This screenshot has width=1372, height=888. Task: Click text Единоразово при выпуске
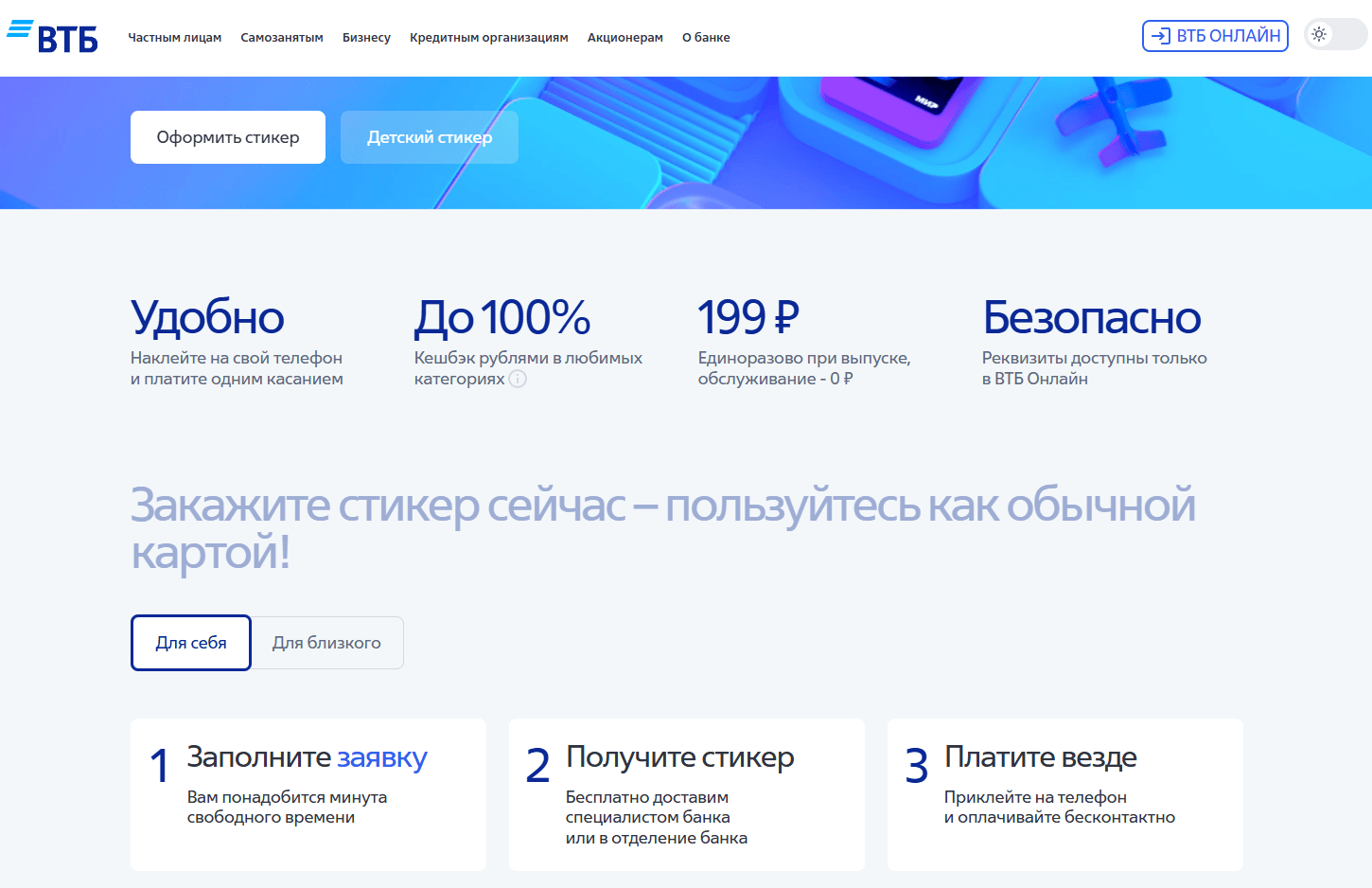(x=804, y=358)
